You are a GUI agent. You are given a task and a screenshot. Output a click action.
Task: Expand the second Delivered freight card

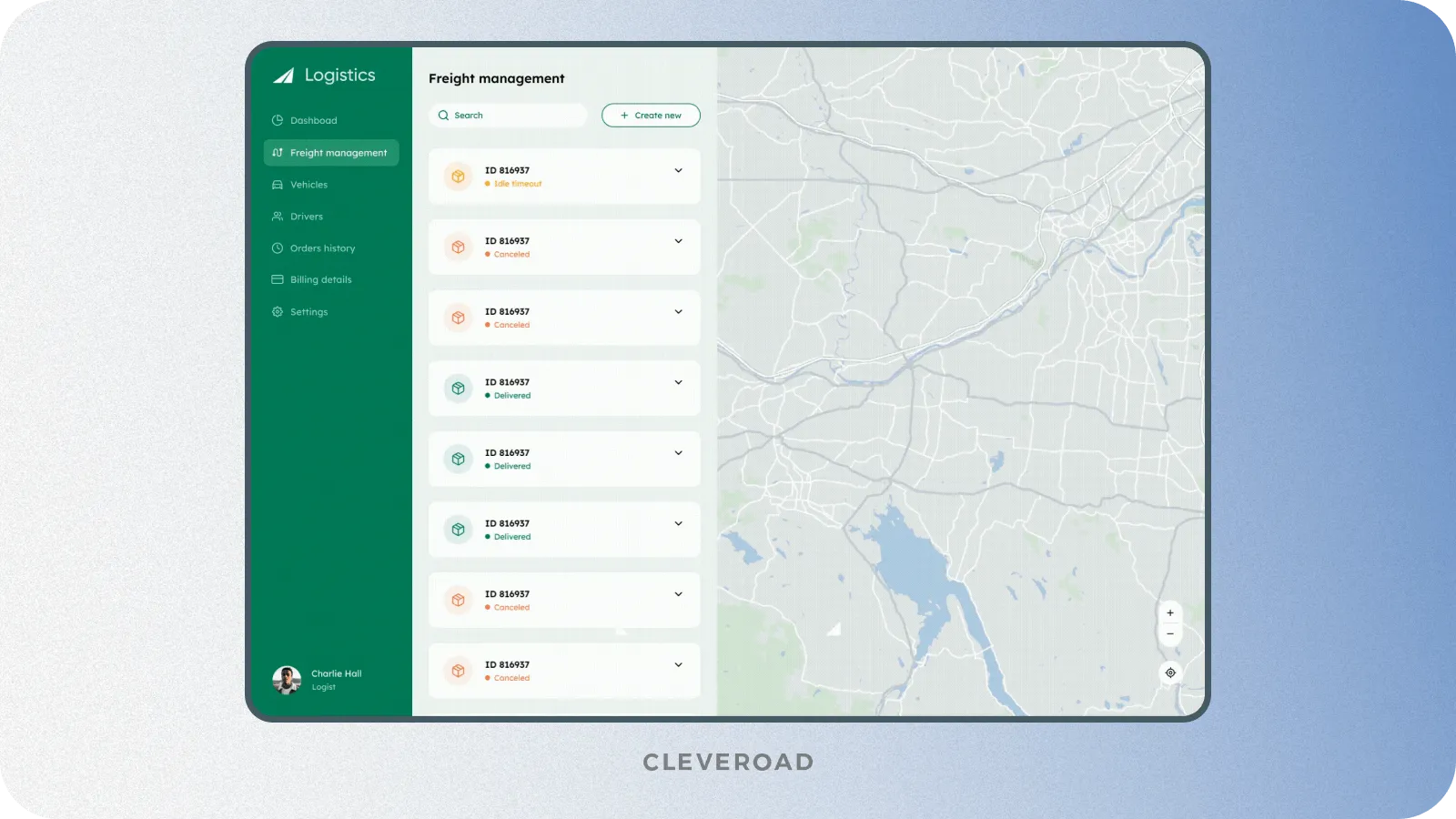678,453
